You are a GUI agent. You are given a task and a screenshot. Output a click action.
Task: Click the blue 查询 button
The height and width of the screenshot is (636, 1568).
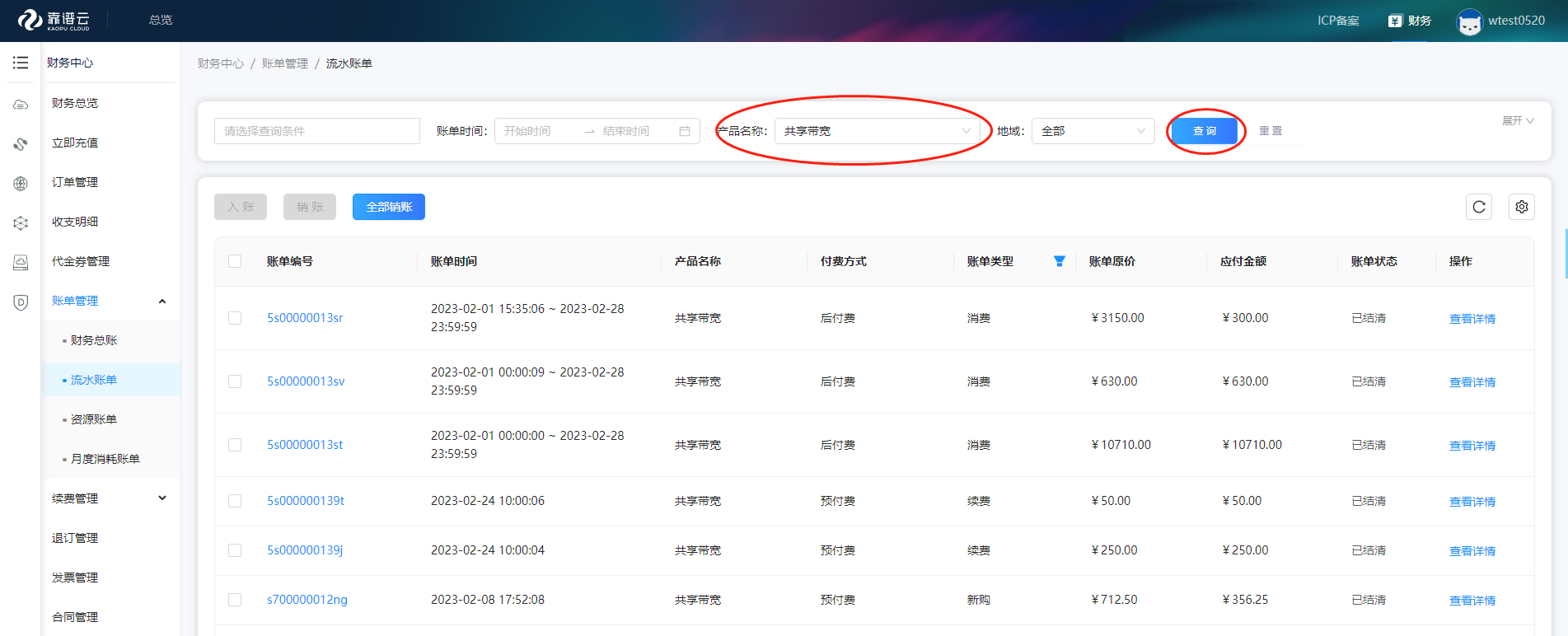point(1205,131)
